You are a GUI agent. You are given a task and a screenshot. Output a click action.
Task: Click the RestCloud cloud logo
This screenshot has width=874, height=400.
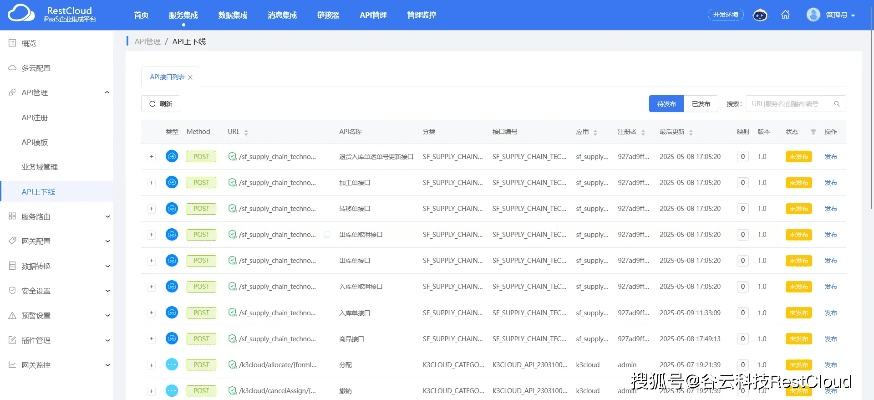(x=22, y=14)
